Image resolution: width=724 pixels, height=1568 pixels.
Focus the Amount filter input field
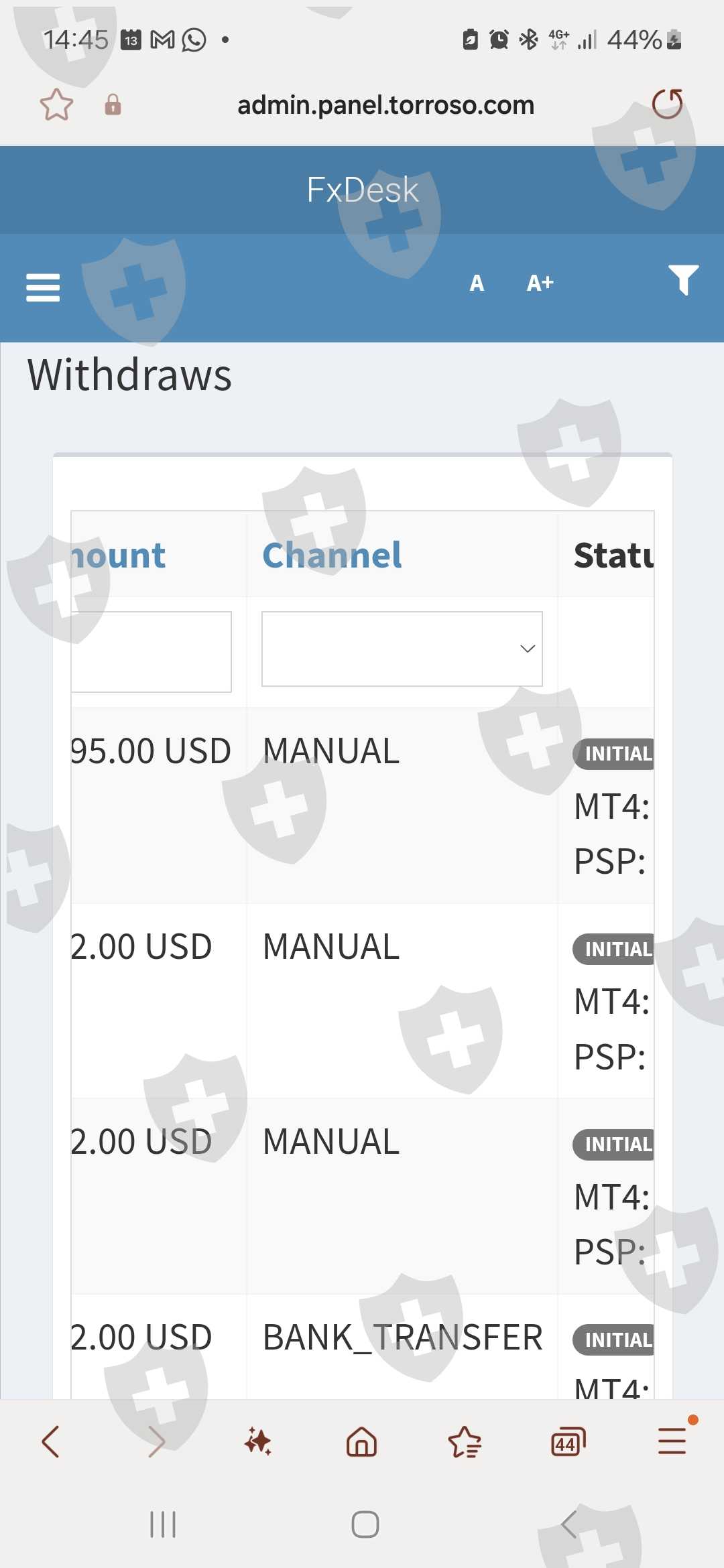pyautogui.click(x=152, y=651)
